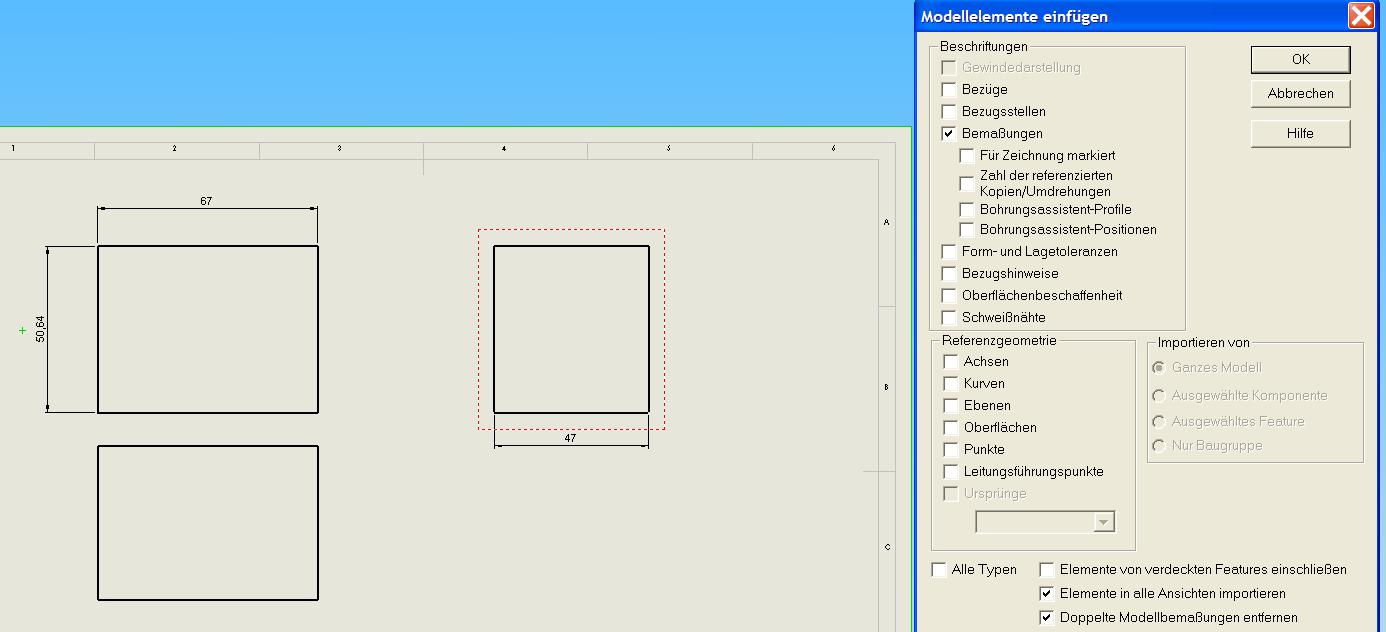The height and width of the screenshot is (632, 1386).
Task: Tick the Punkte checkbox
Action: point(951,450)
